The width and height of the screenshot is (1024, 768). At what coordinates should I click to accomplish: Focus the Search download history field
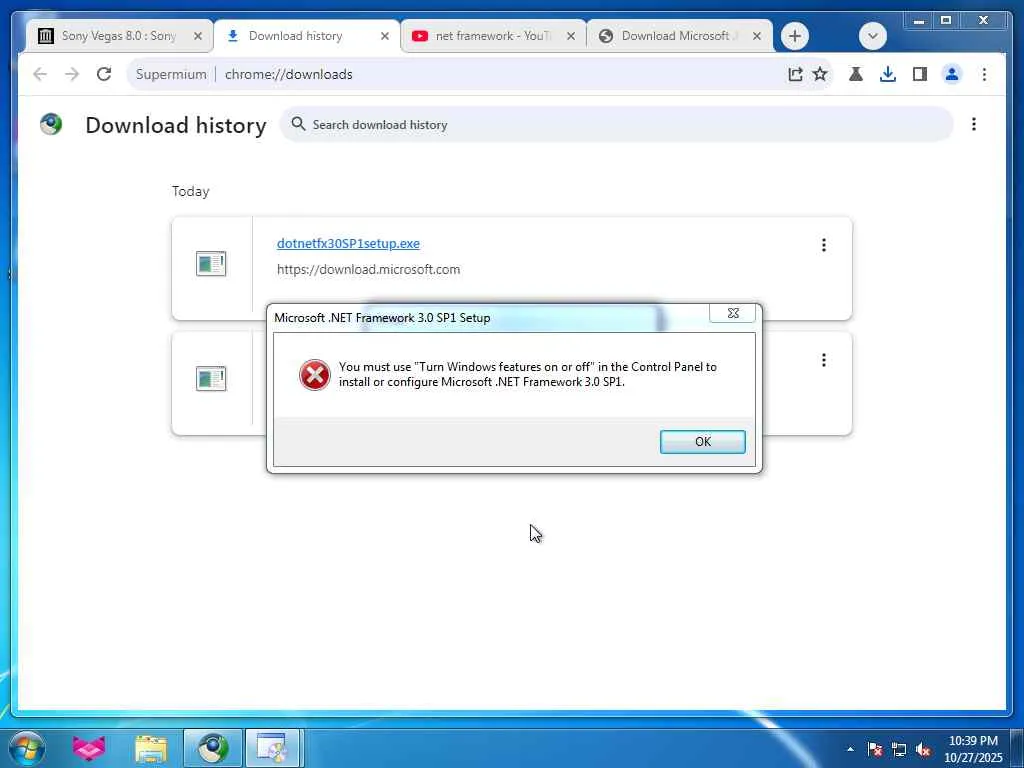click(x=616, y=124)
